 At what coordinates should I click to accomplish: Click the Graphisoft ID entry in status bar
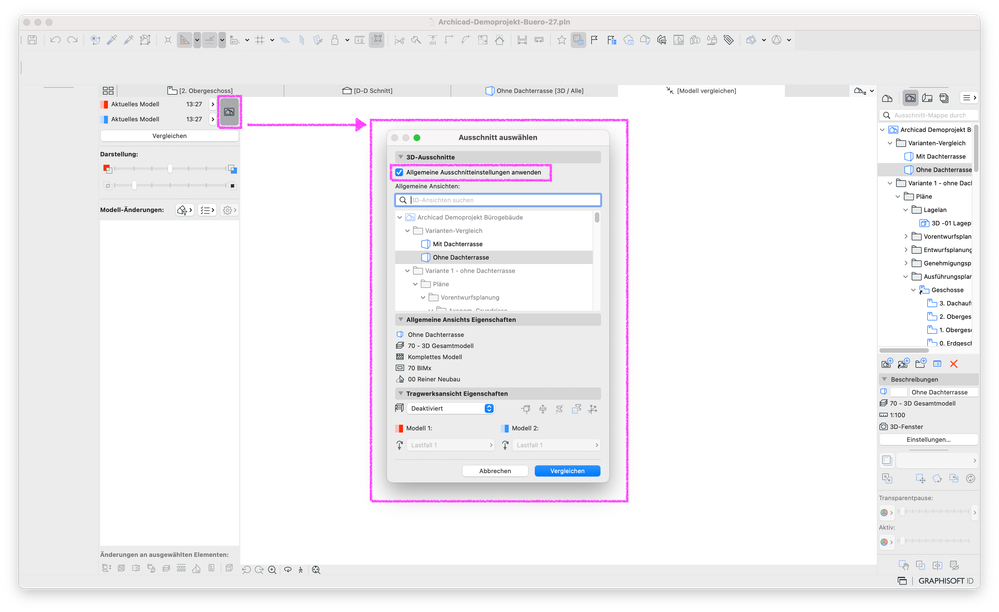point(945,581)
